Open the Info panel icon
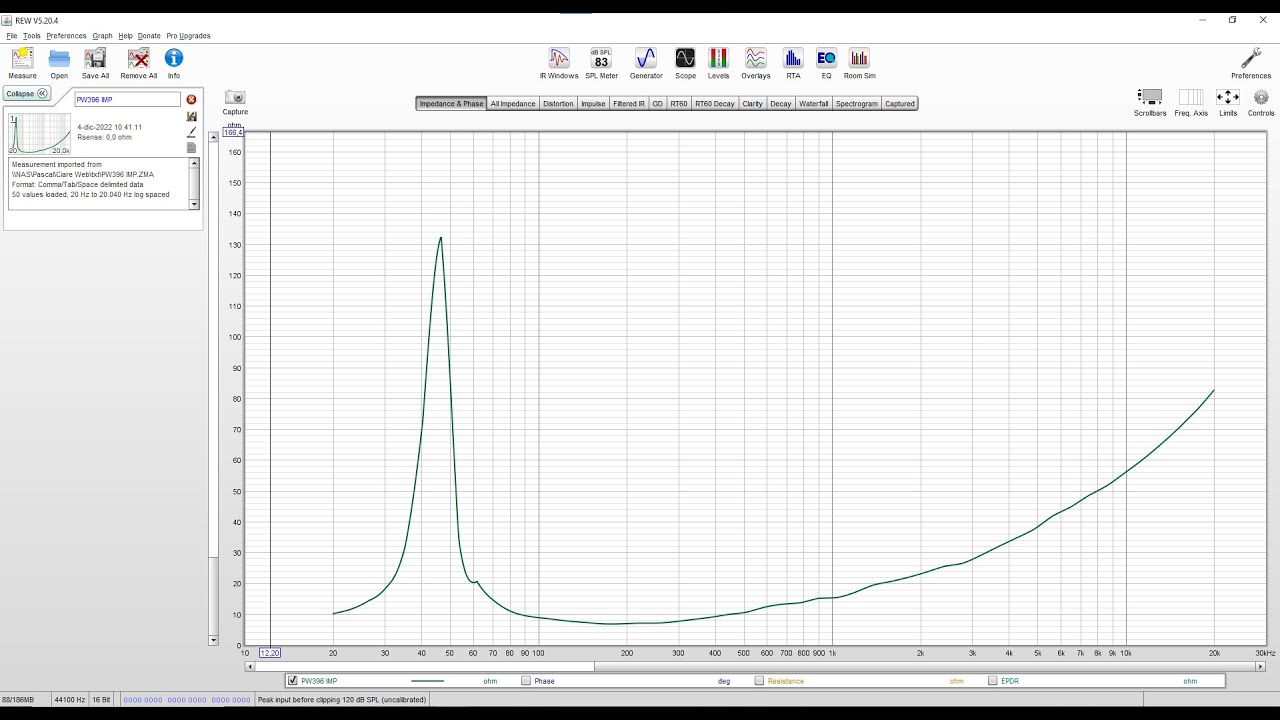This screenshot has width=1280, height=720. pyautogui.click(x=174, y=58)
